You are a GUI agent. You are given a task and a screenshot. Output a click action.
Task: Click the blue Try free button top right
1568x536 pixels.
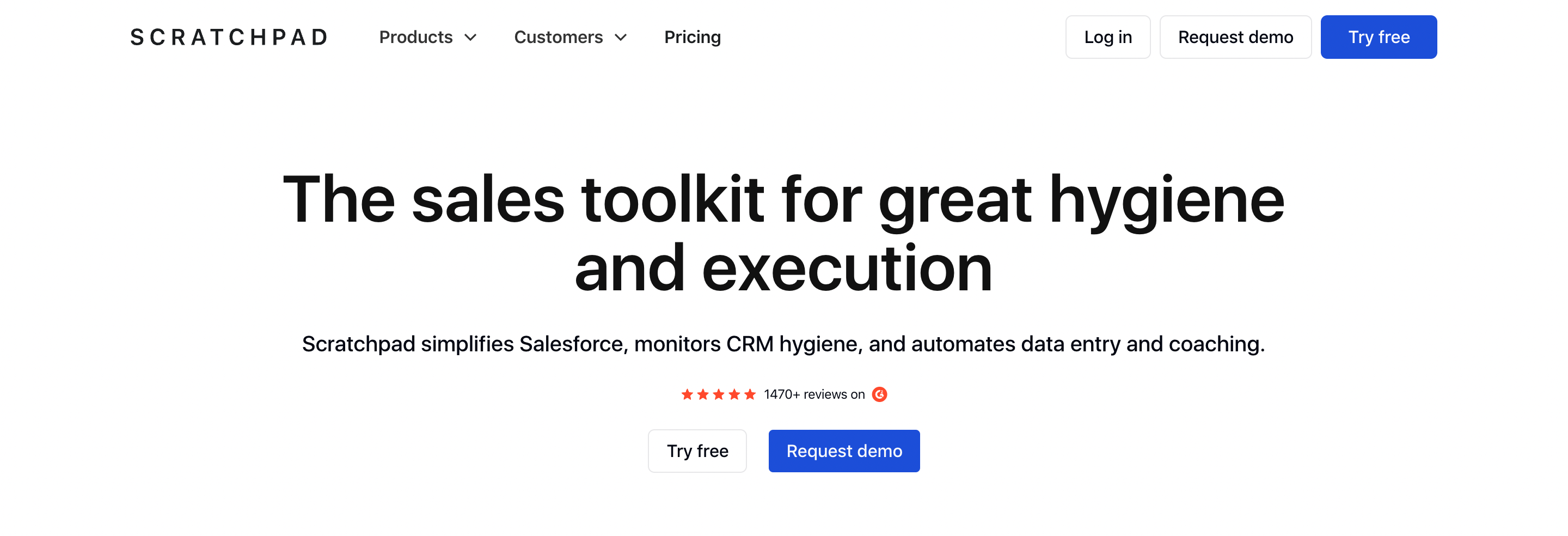pos(1379,36)
